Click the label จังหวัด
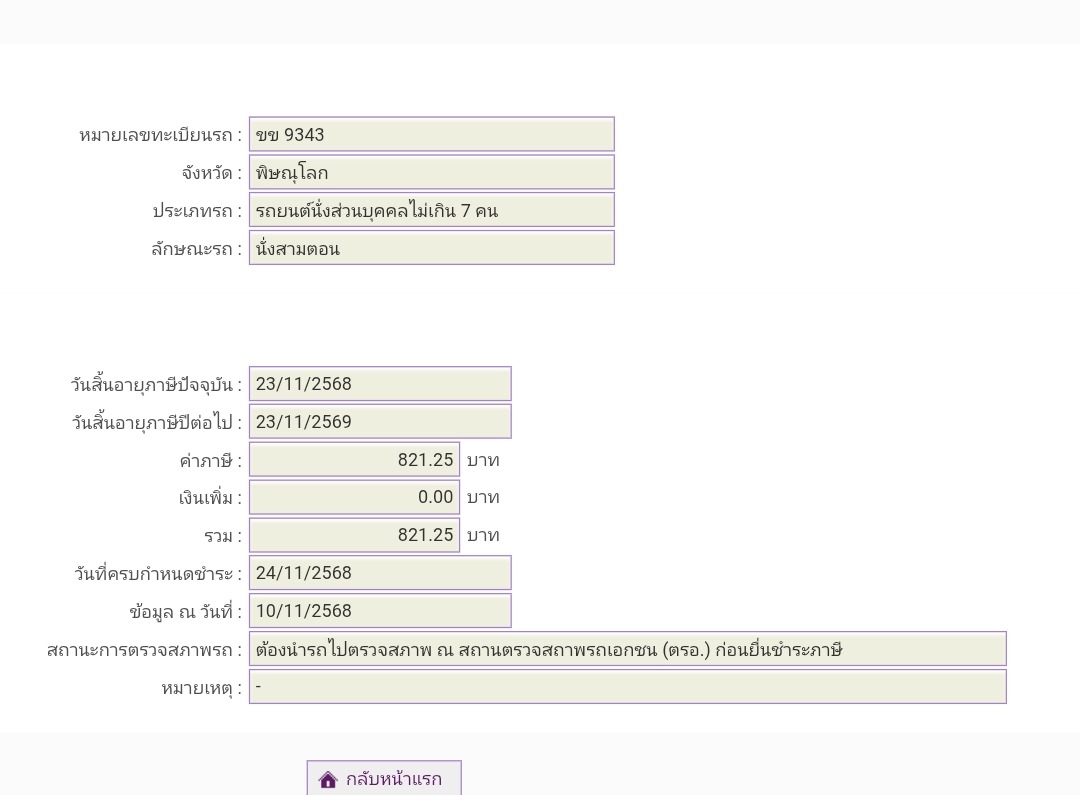Image resolution: width=1080 pixels, height=795 pixels. (x=211, y=173)
